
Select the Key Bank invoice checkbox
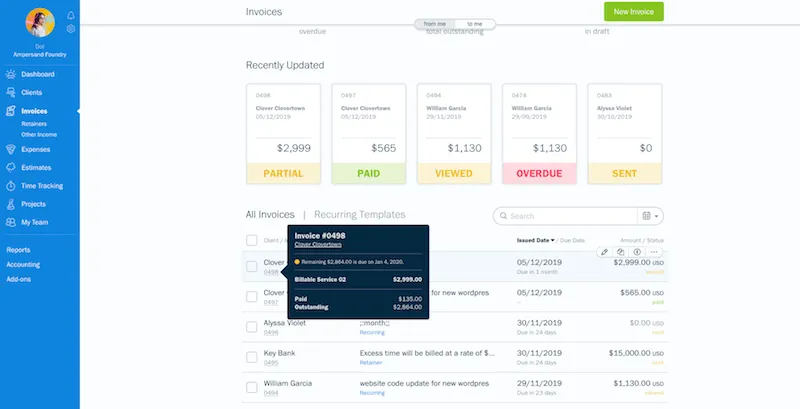pos(252,357)
